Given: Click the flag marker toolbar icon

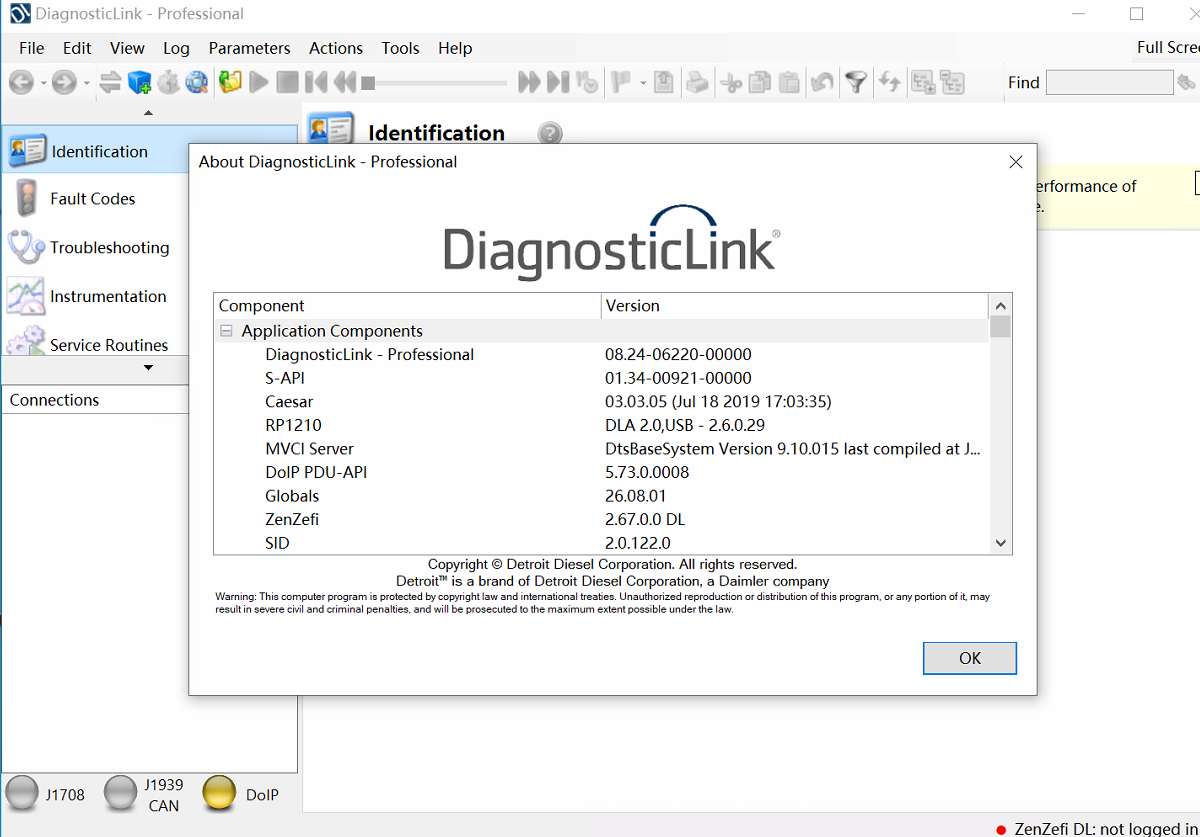Looking at the screenshot, I should pos(620,82).
